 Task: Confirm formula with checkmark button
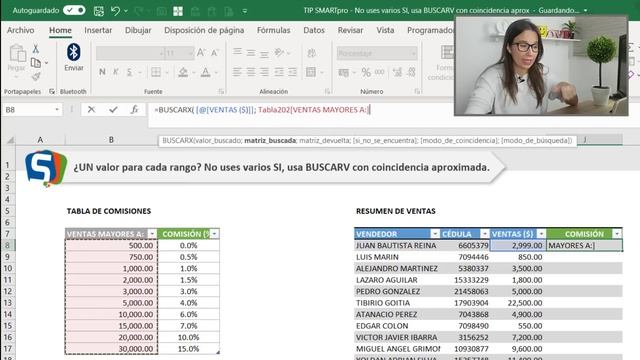[x=113, y=109]
